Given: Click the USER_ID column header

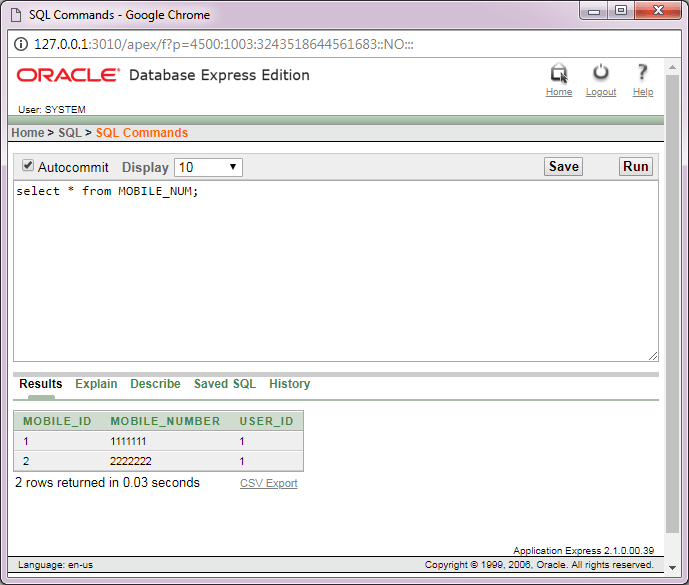Looking at the screenshot, I should point(266,421).
